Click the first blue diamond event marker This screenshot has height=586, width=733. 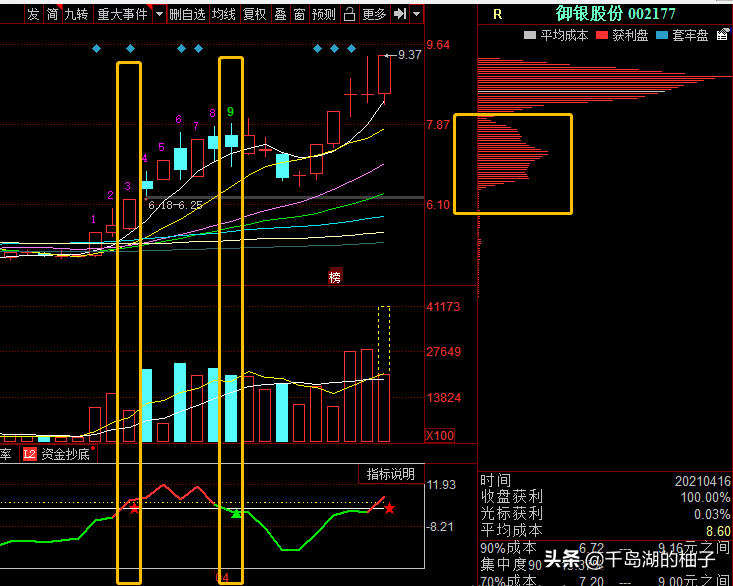[x=96, y=48]
